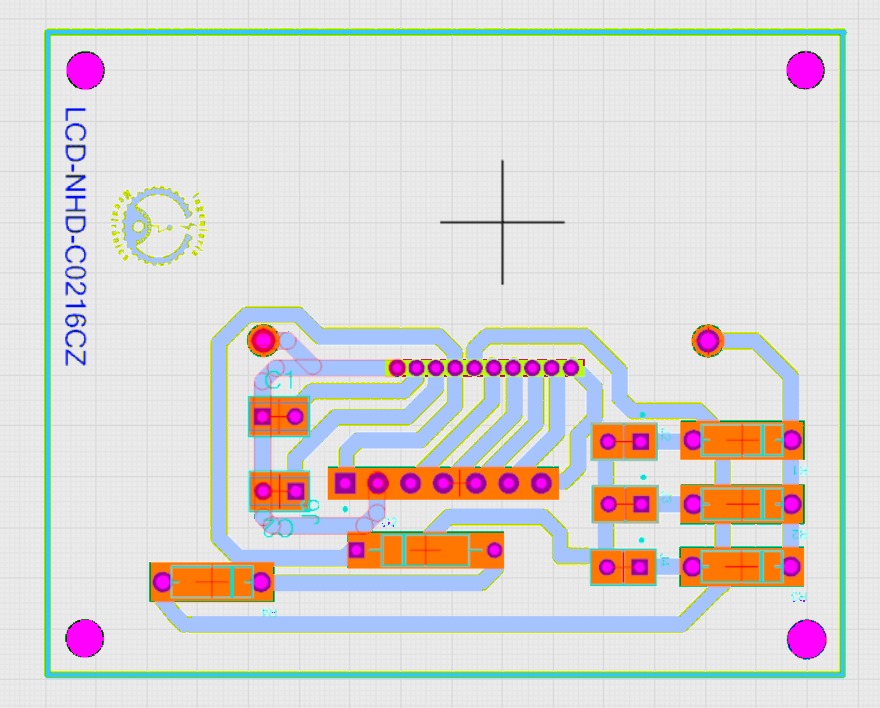
Task: Click the top resistor in the right column
Action: coord(741,440)
